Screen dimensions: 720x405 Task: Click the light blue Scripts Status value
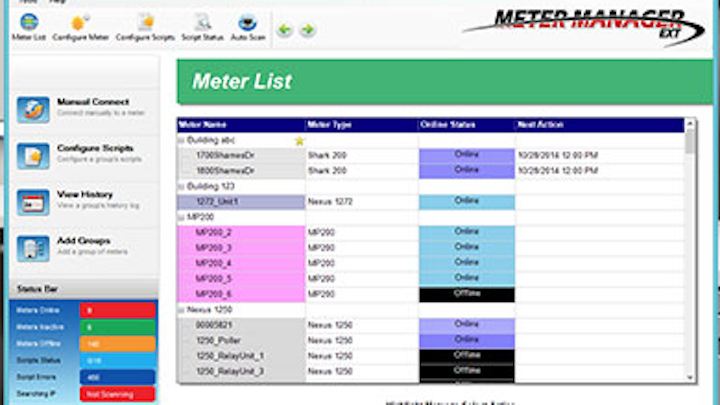click(x=118, y=361)
